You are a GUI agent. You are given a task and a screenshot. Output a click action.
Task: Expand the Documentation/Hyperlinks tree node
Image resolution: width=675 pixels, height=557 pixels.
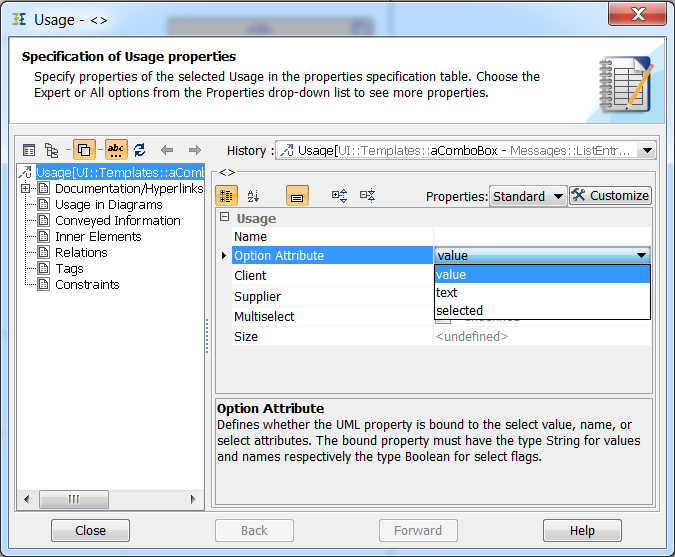click(x=25, y=188)
